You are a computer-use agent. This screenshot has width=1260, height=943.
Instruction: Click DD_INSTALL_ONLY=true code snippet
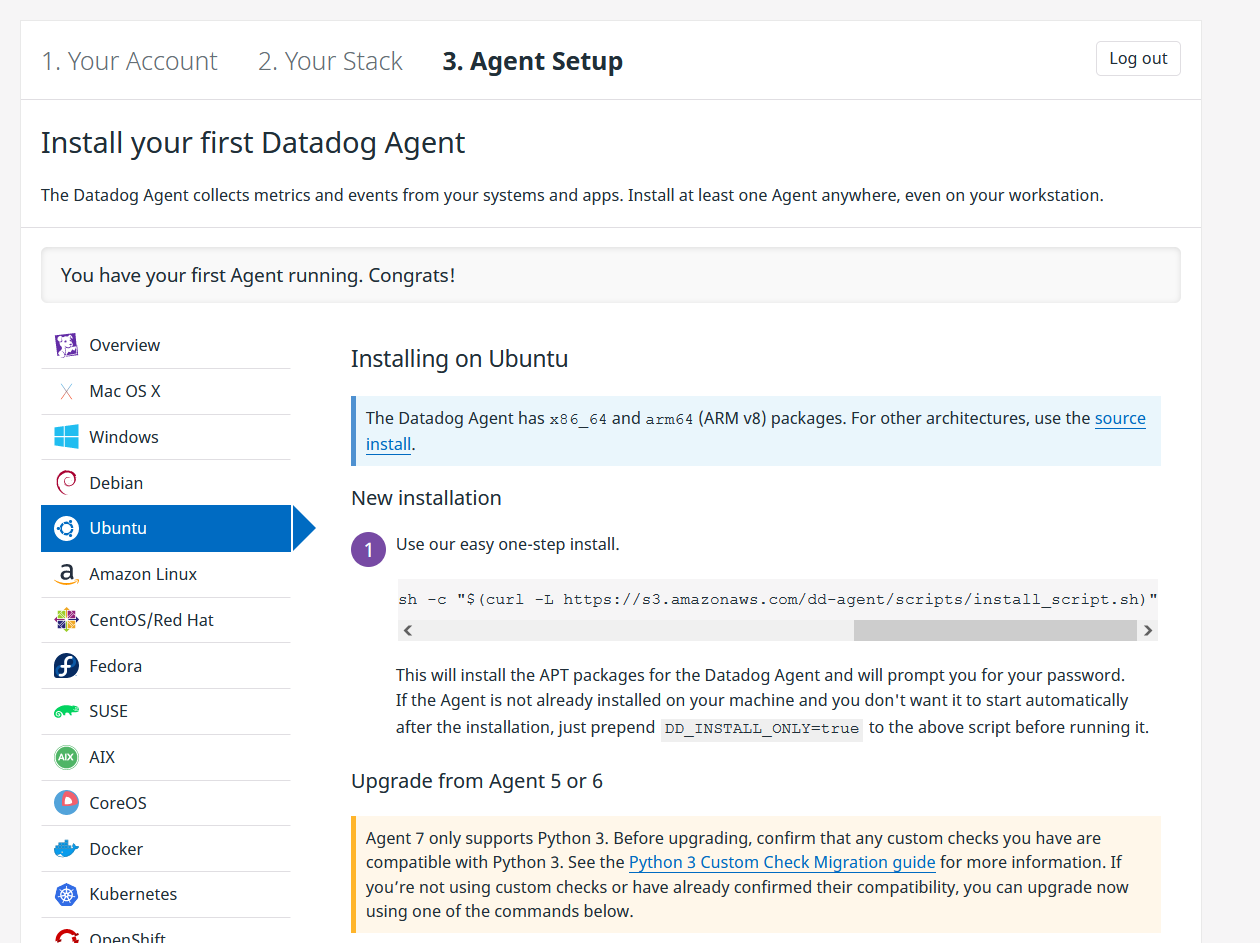click(x=761, y=728)
